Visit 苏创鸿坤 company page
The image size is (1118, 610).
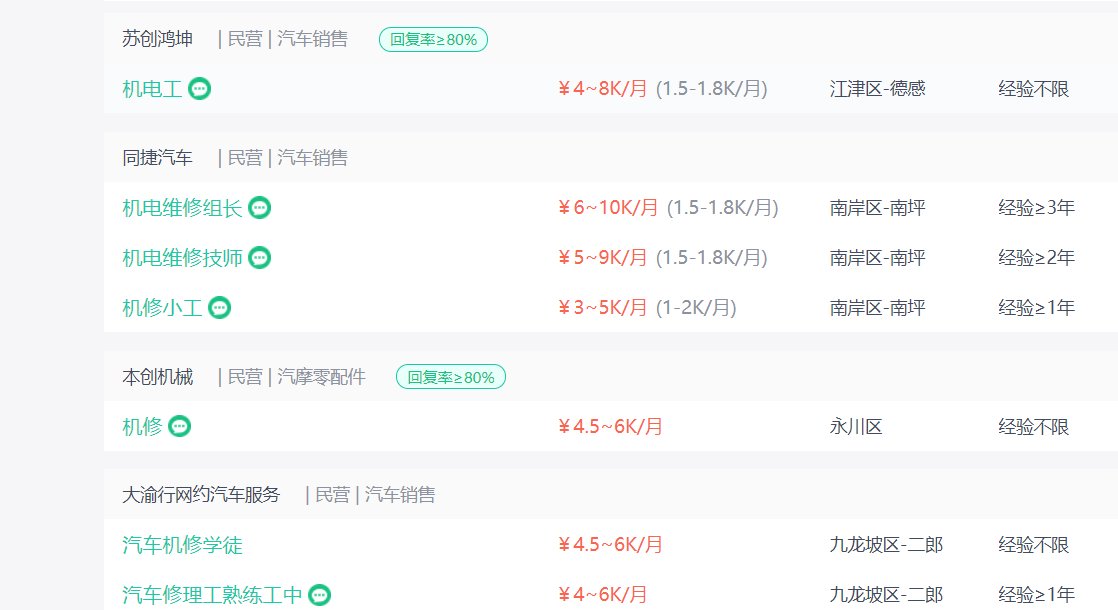[x=158, y=38]
